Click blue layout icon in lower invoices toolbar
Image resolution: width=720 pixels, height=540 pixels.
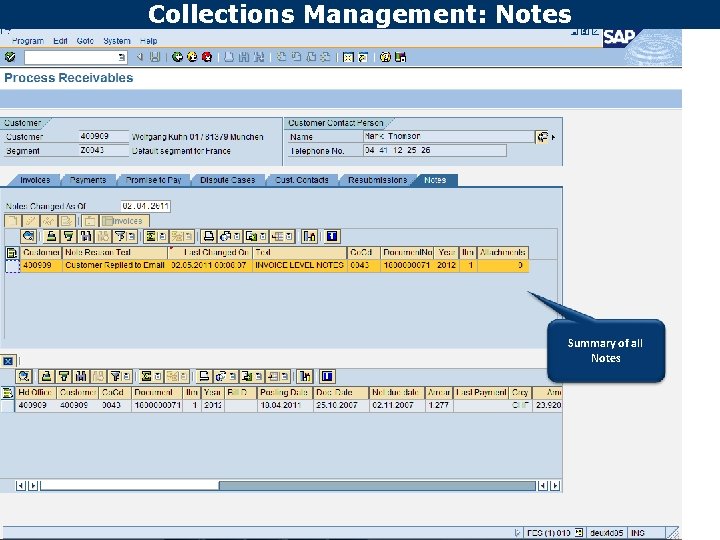[x=327, y=377]
